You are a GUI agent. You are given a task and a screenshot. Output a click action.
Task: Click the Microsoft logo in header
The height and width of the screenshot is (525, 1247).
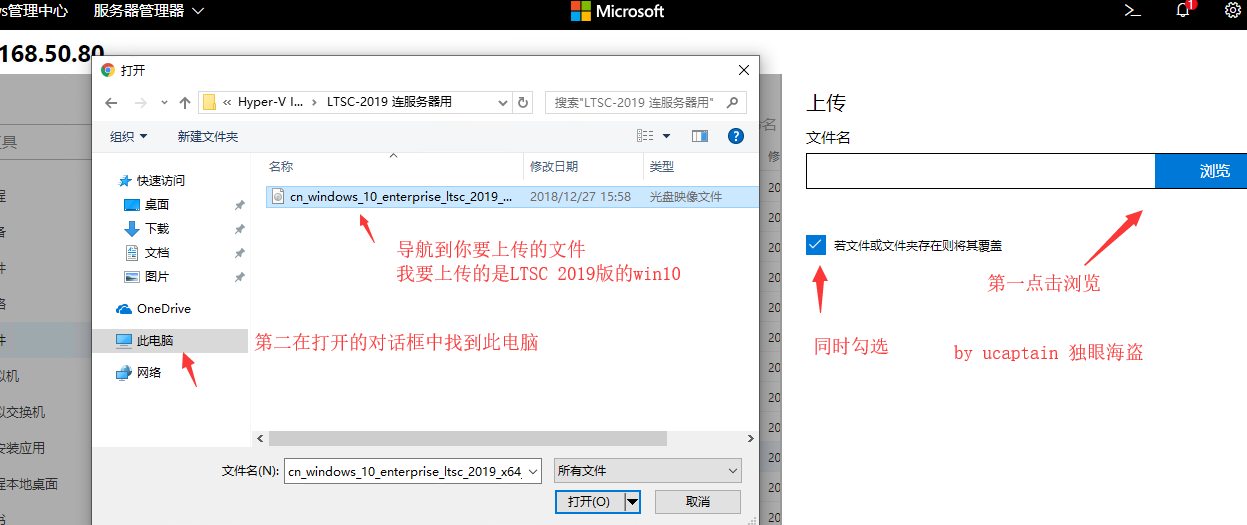point(617,11)
